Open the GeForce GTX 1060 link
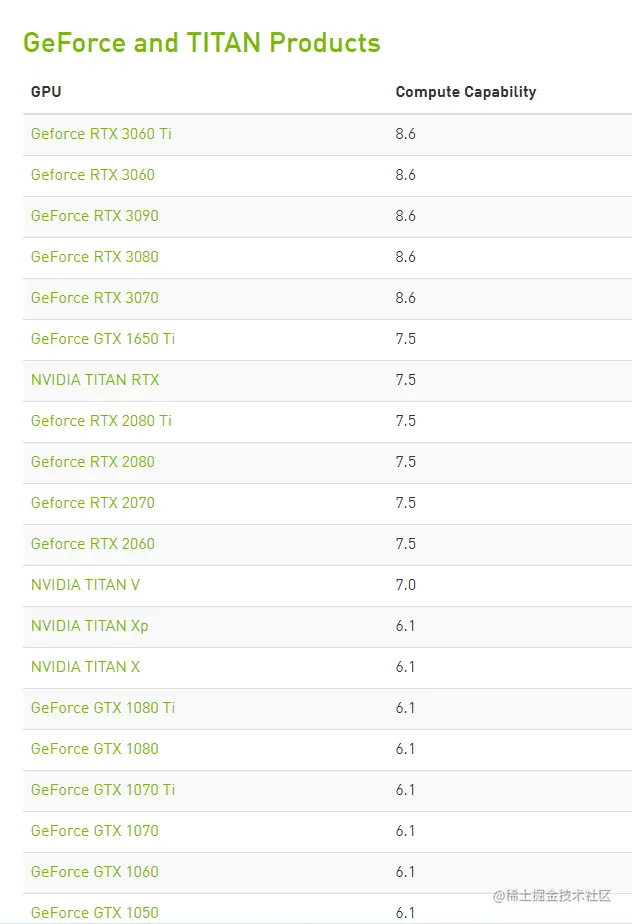This screenshot has height=924, width=632. point(95,872)
